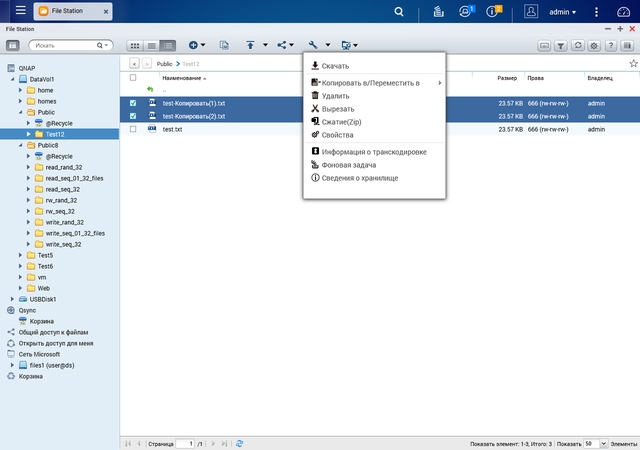Click the search magnifier in the top bar
This screenshot has width=640, height=450.
tap(400, 12)
